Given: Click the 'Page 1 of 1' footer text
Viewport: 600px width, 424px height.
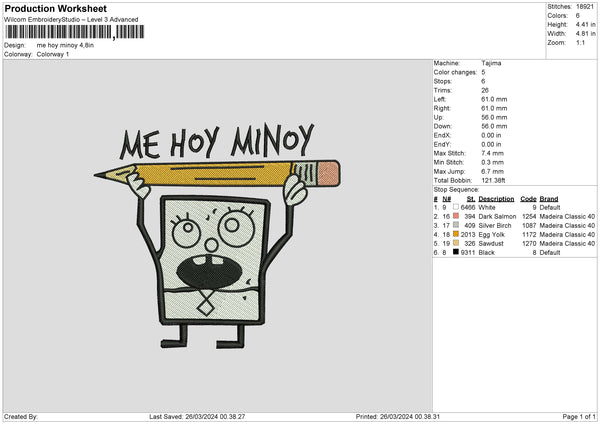Looking at the screenshot, I should [579, 416].
